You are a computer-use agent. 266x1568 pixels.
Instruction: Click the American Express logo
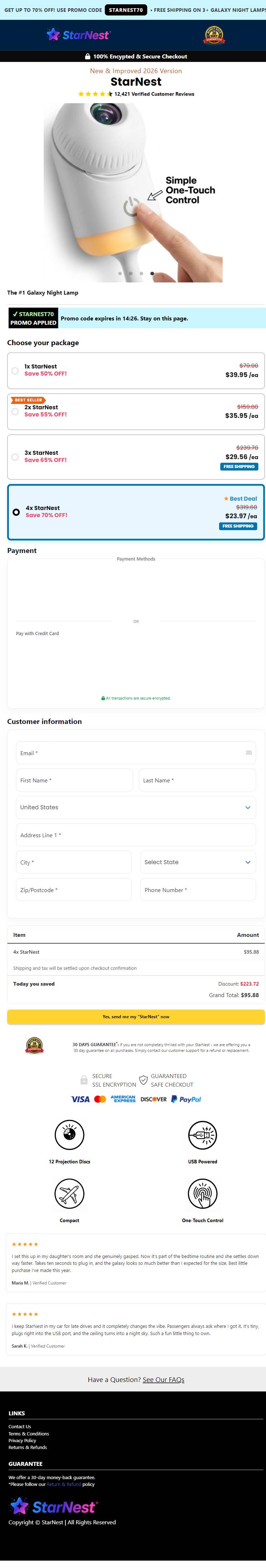[123, 1099]
